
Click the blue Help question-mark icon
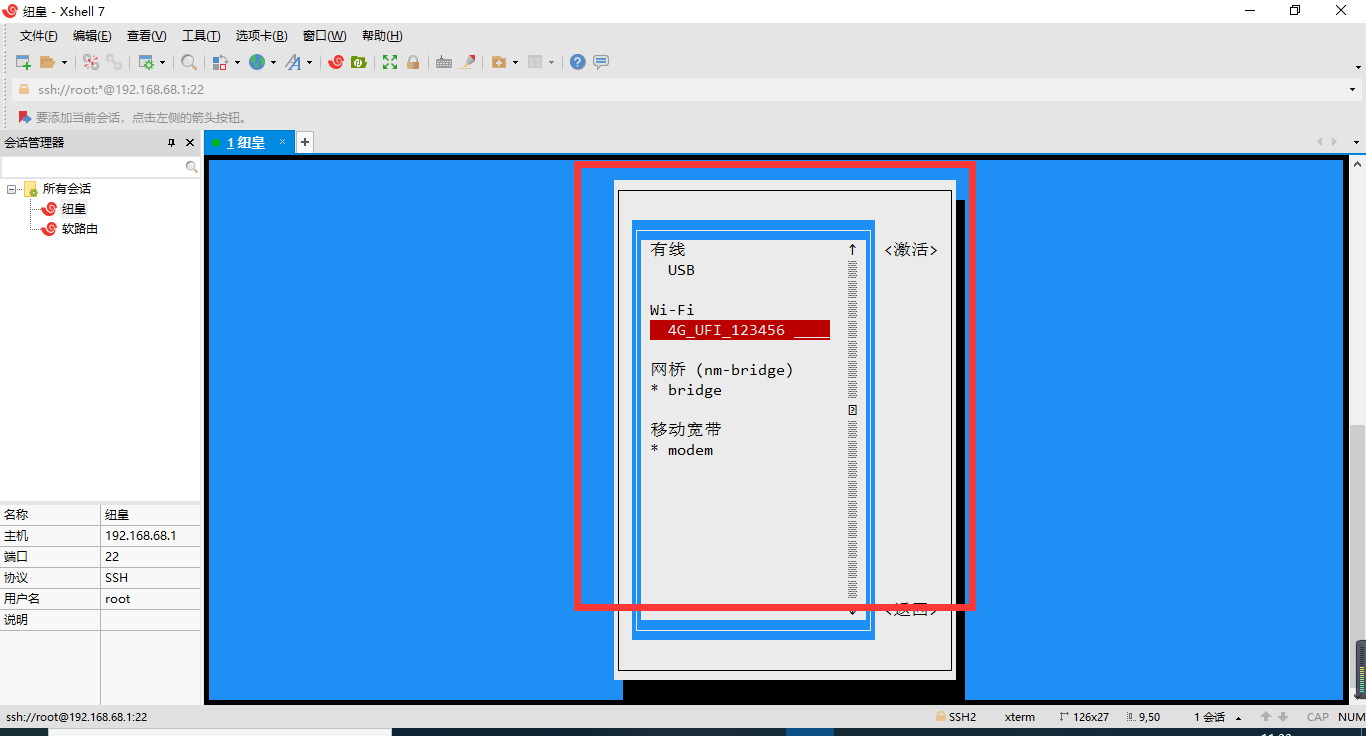[577, 62]
